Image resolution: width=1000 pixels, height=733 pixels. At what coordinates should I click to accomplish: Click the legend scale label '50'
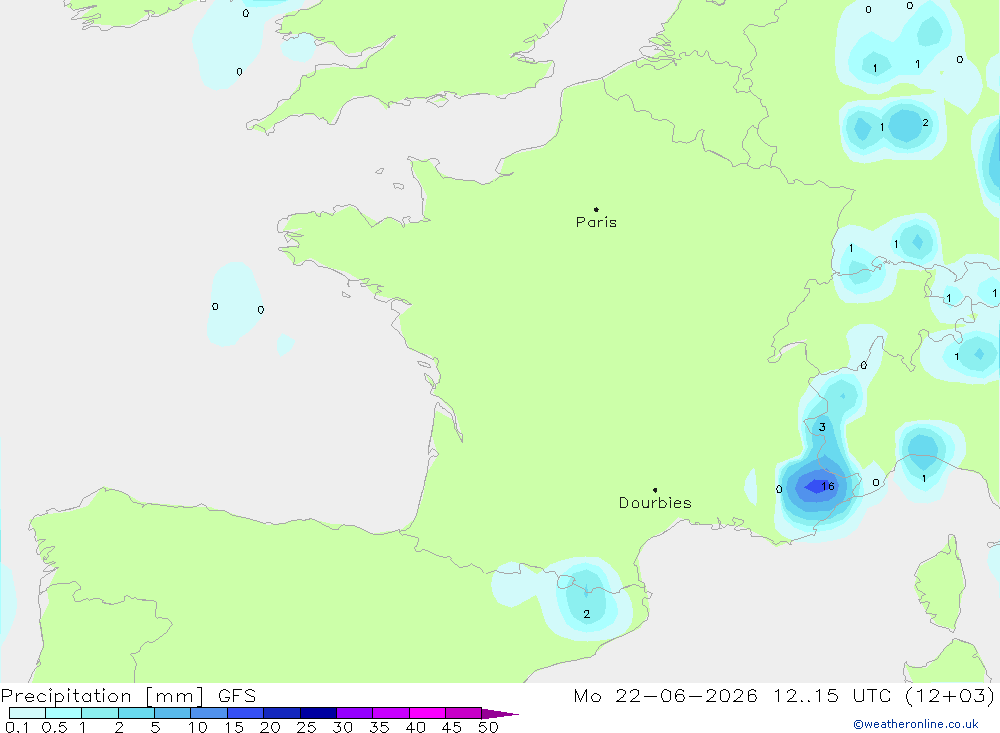pos(488,727)
